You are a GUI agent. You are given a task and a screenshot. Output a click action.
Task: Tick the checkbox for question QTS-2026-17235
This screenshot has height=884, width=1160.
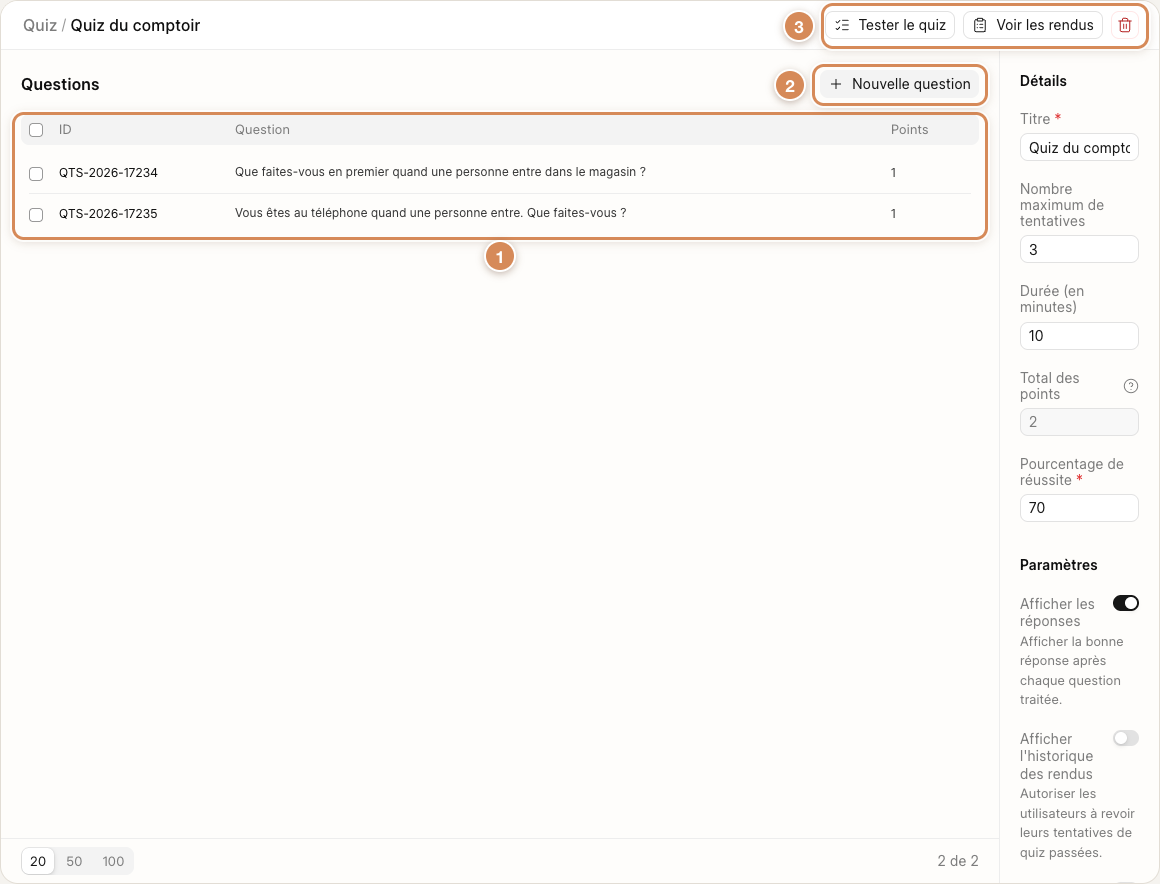click(x=36, y=215)
